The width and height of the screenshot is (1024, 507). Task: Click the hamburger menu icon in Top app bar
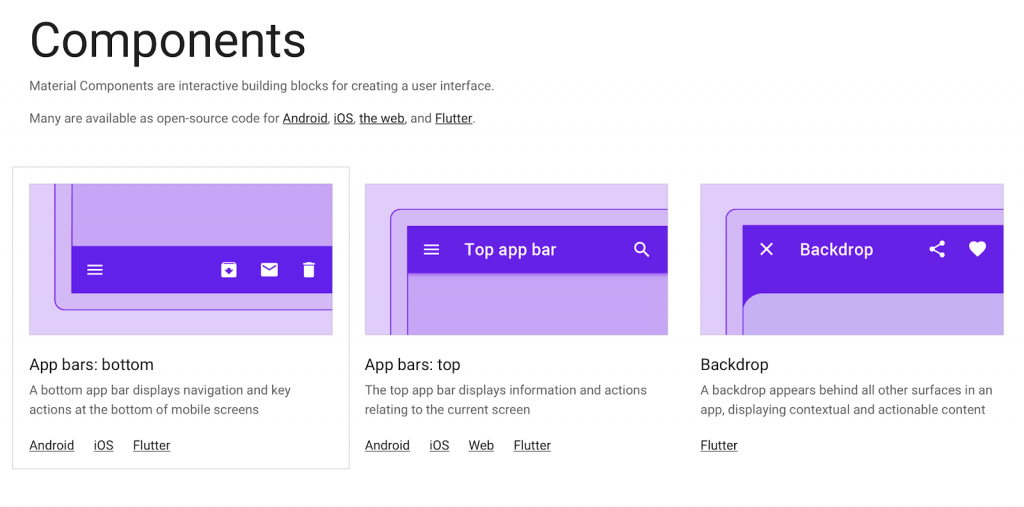click(431, 250)
